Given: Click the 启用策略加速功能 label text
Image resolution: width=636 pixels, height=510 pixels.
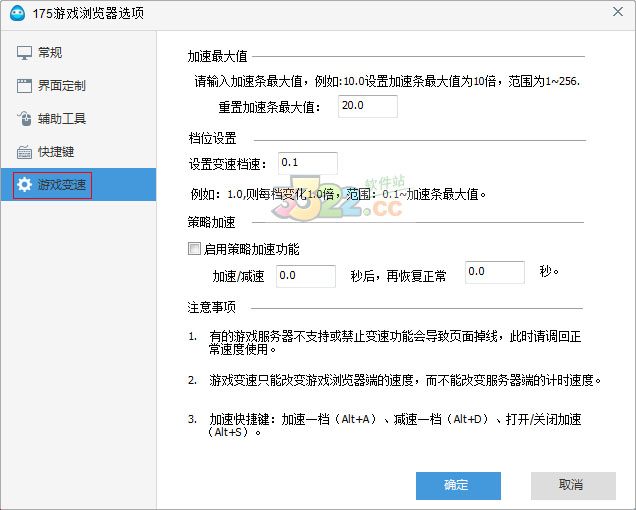Looking at the screenshot, I should 251,249.
